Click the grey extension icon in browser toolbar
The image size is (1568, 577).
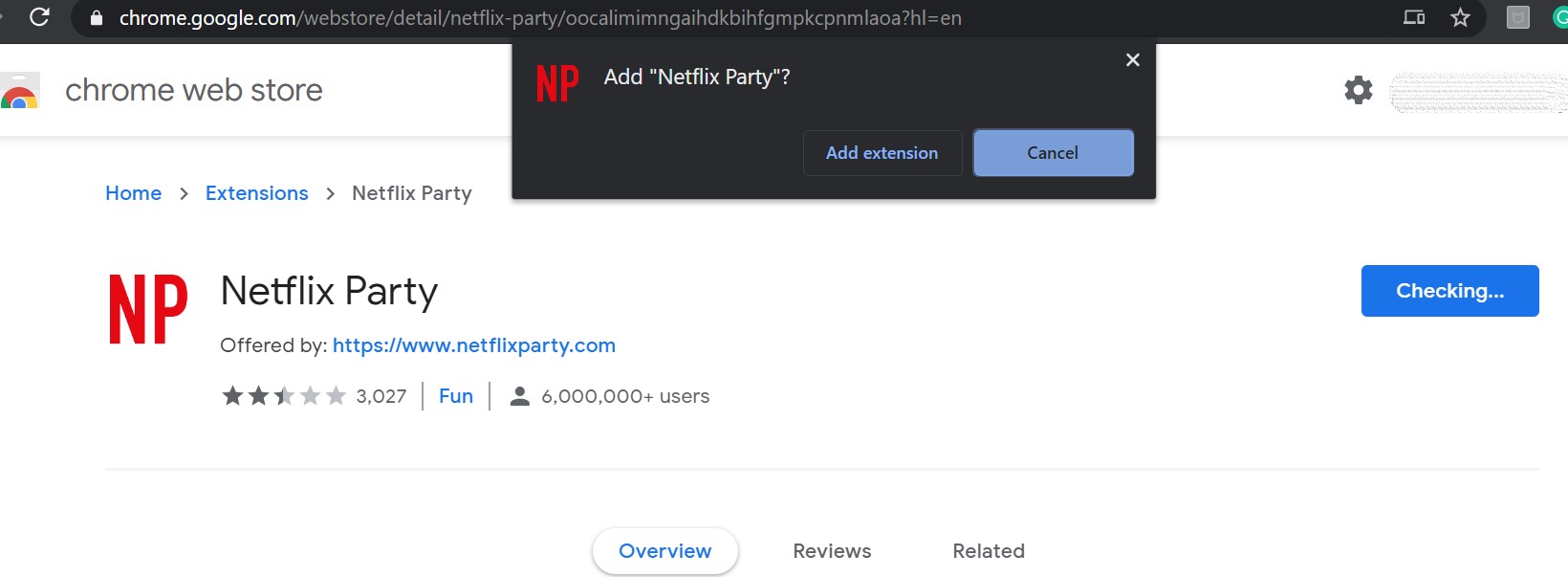point(1518,17)
